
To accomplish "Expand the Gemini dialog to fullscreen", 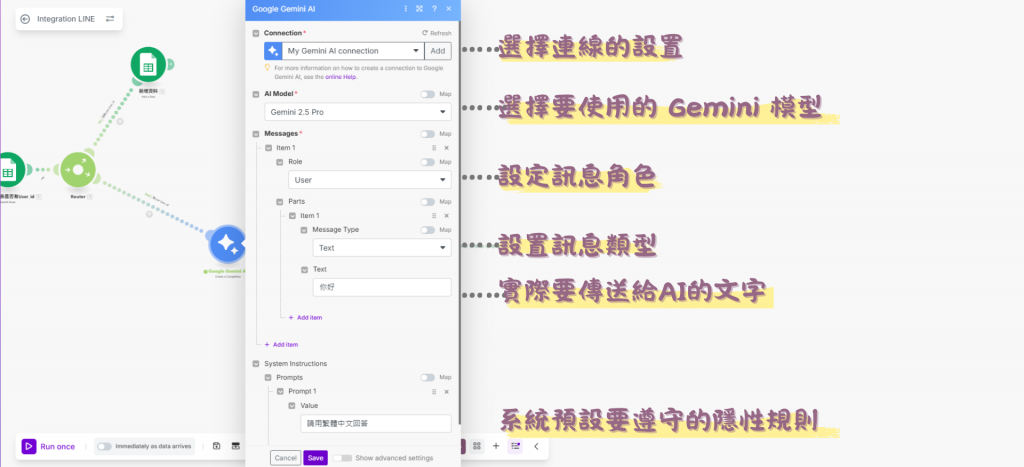I will click(419, 8).
